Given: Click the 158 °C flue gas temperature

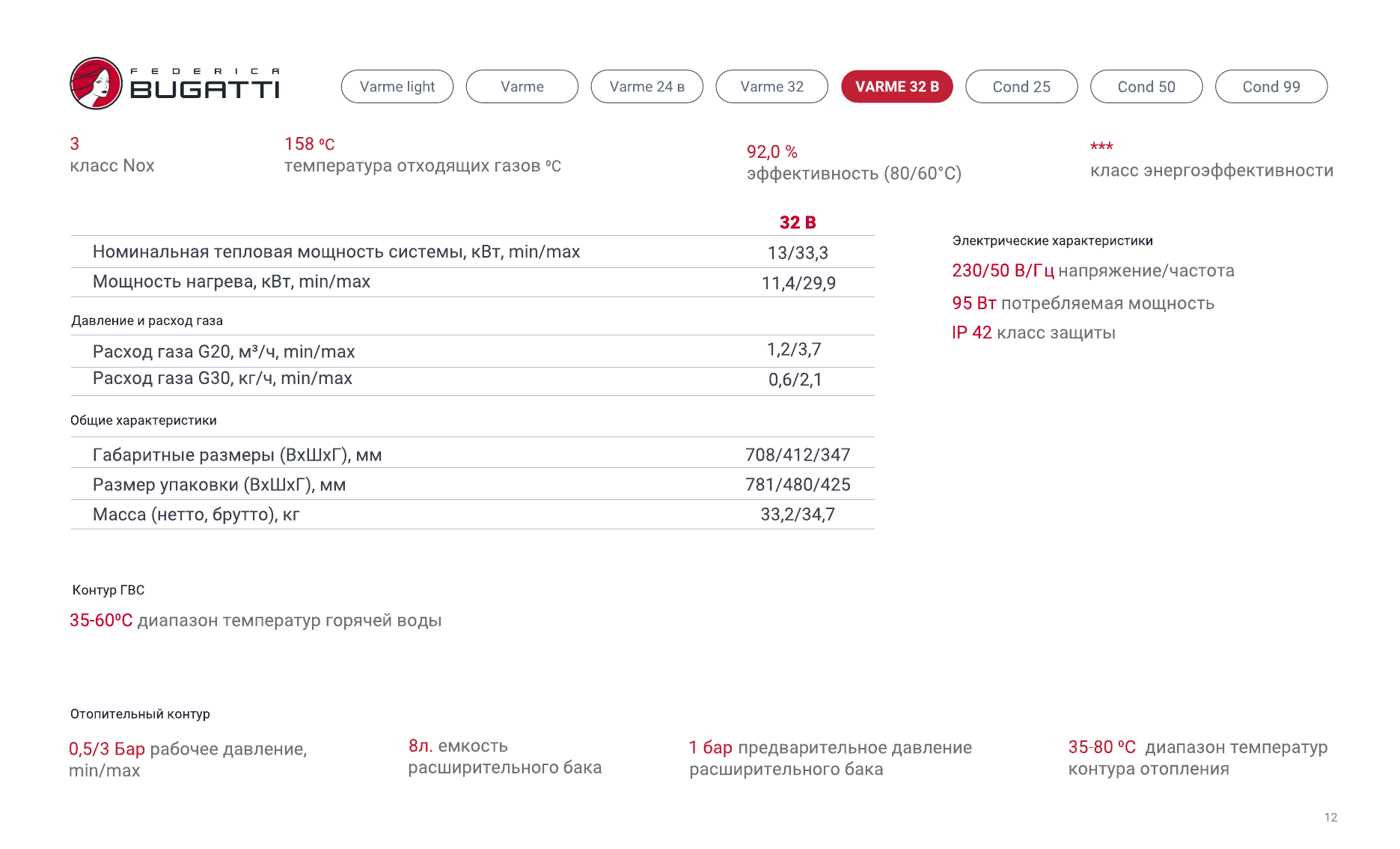Looking at the screenshot, I should click(309, 144).
